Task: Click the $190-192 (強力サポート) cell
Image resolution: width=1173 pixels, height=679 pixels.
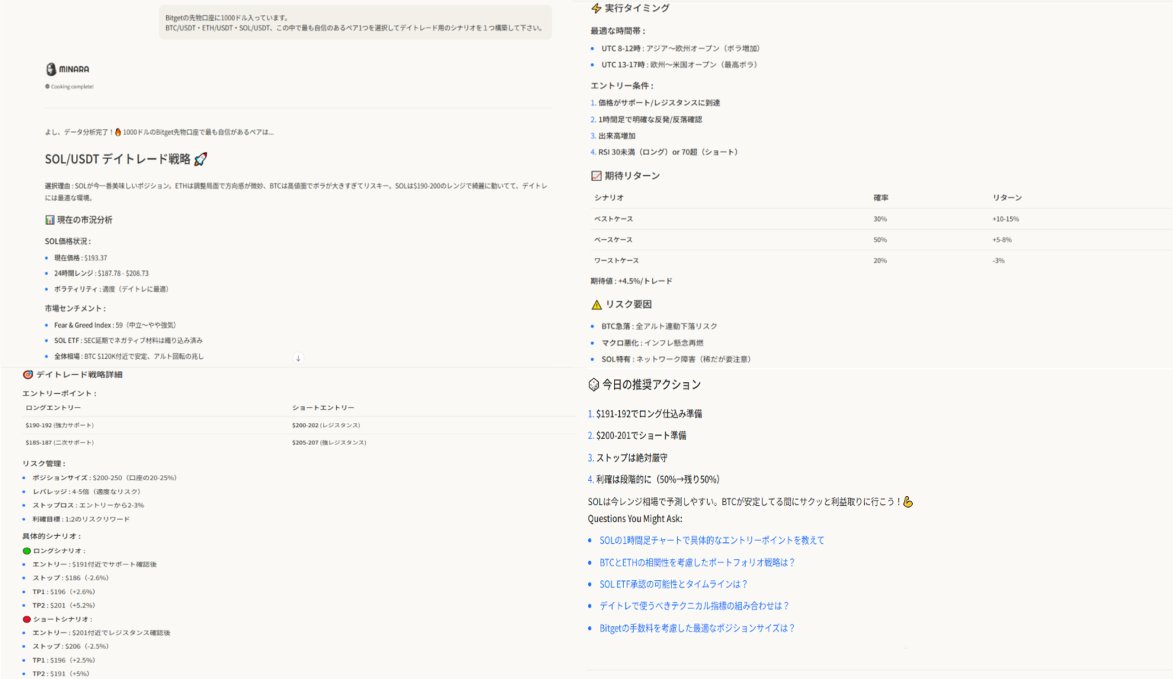Action: pos(60,425)
